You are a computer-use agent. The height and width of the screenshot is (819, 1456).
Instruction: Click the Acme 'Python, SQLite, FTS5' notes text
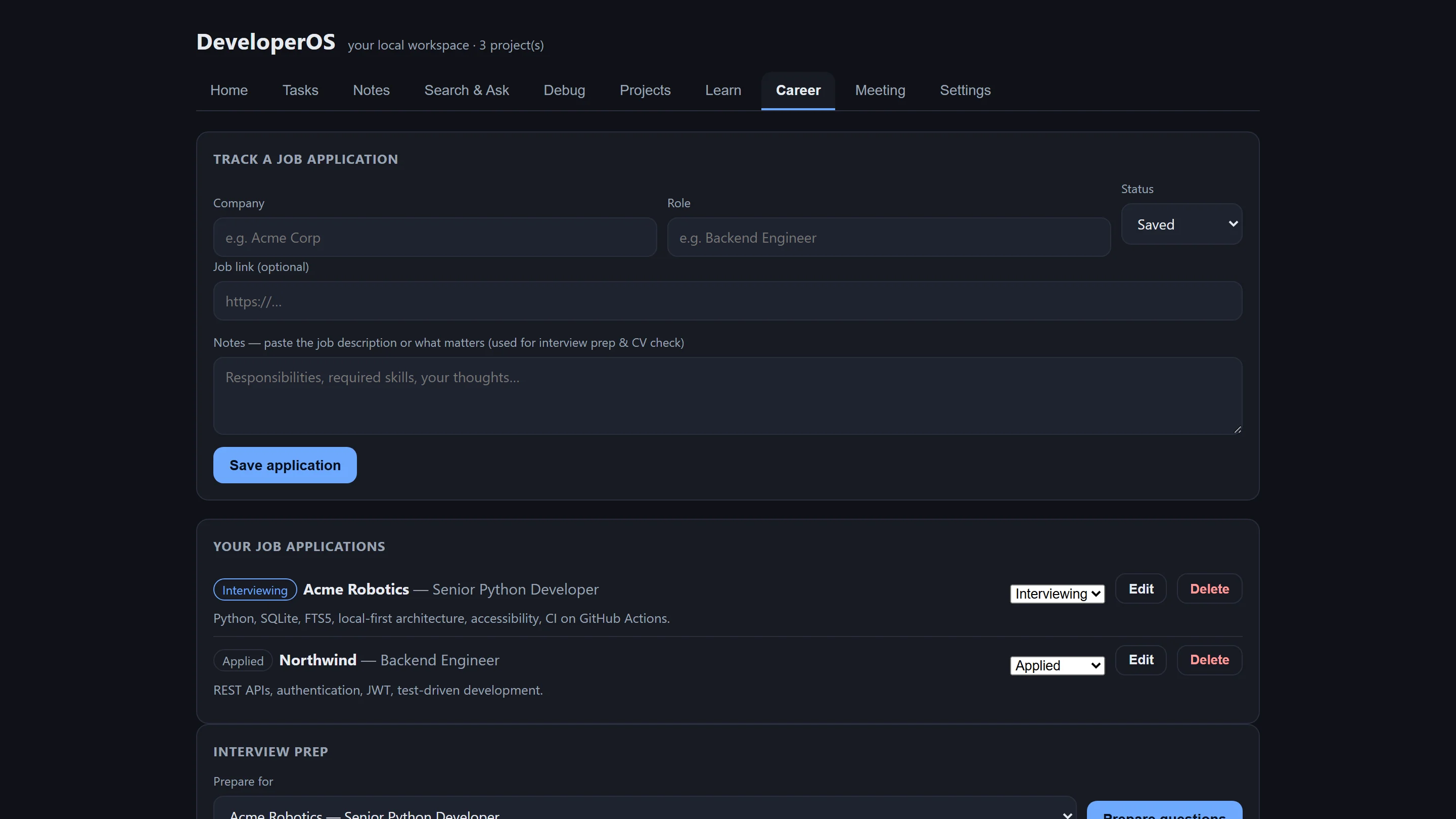[441, 618]
